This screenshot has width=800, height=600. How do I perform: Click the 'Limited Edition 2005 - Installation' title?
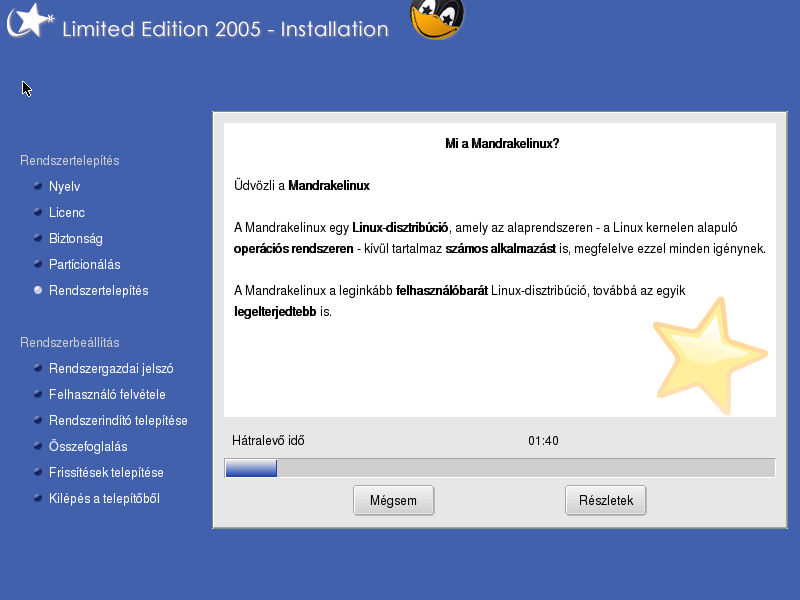(x=226, y=29)
